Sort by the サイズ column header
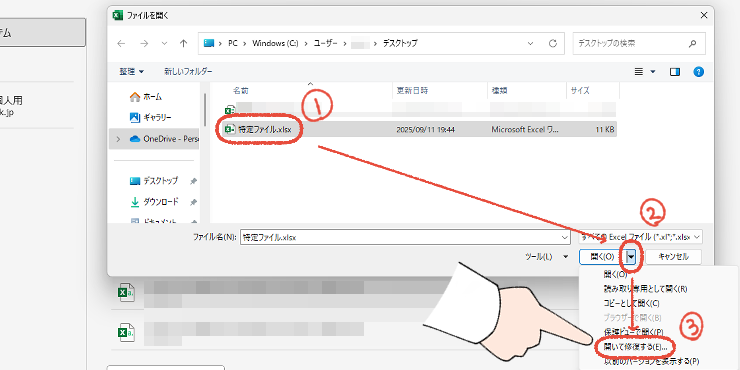Screen dimensions: 740x370 (x=580, y=91)
